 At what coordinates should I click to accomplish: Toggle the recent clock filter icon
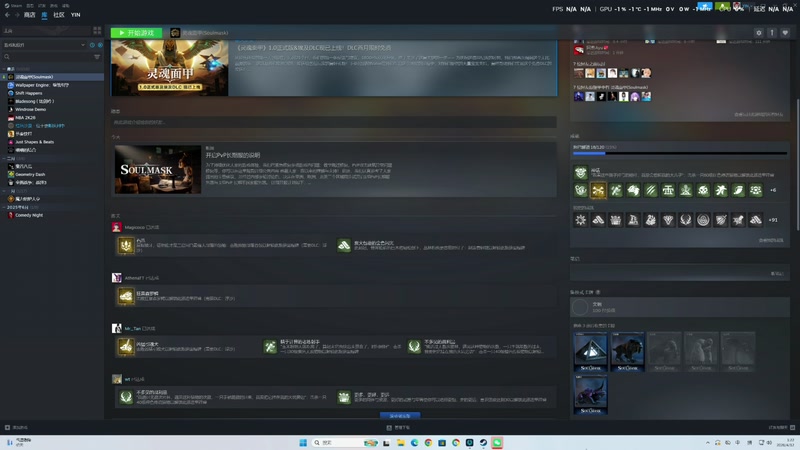coord(92,45)
